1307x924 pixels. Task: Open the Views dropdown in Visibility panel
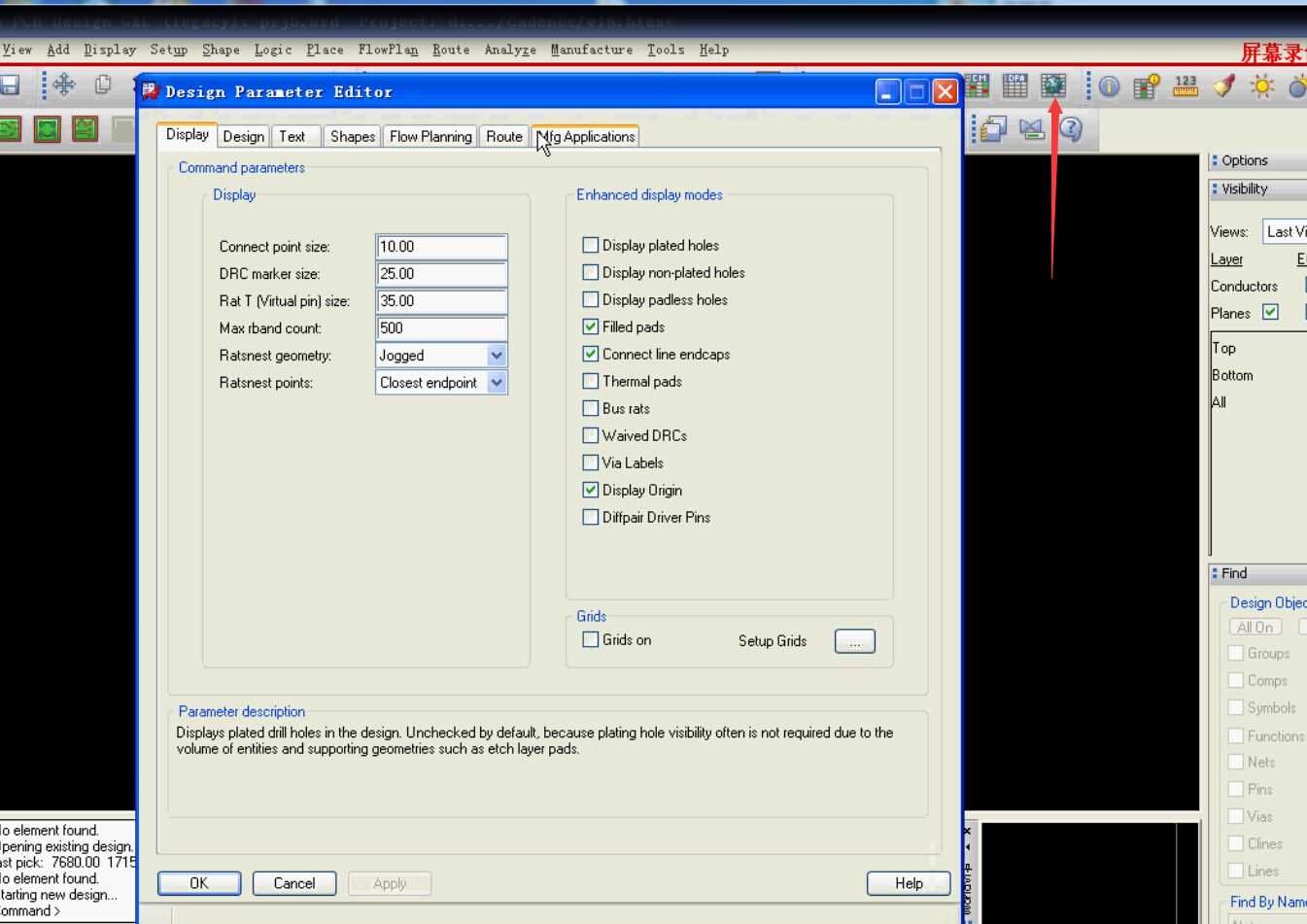click(x=1285, y=231)
